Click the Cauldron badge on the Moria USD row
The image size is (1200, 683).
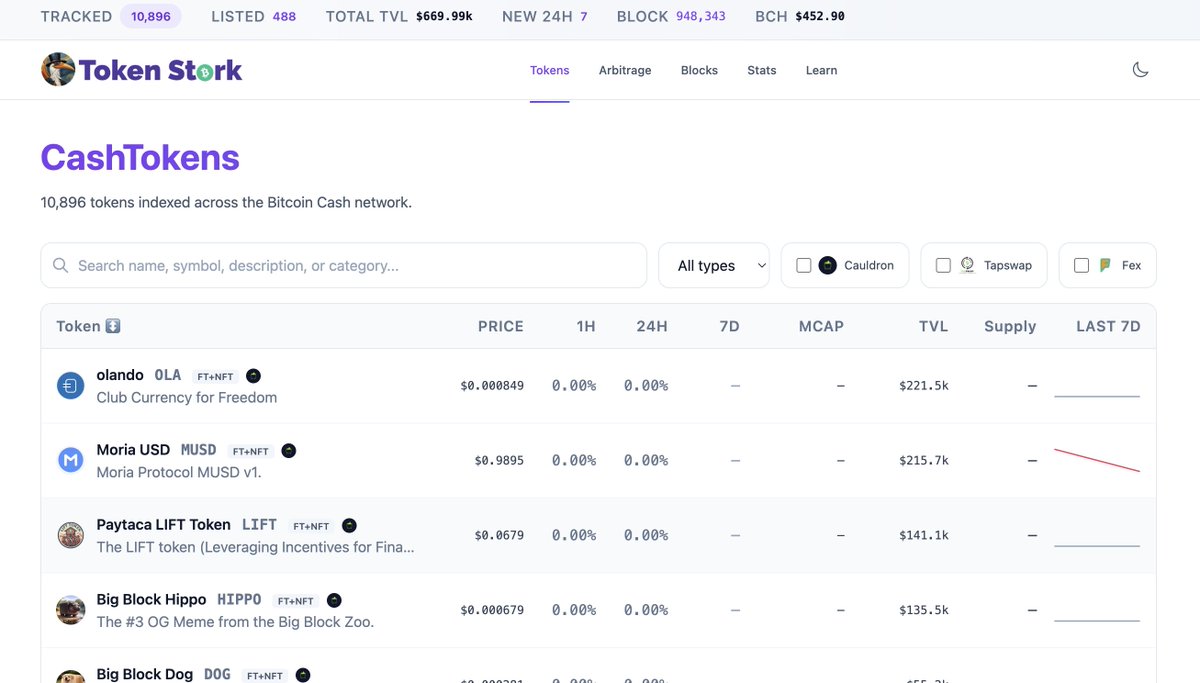pos(288,451)
